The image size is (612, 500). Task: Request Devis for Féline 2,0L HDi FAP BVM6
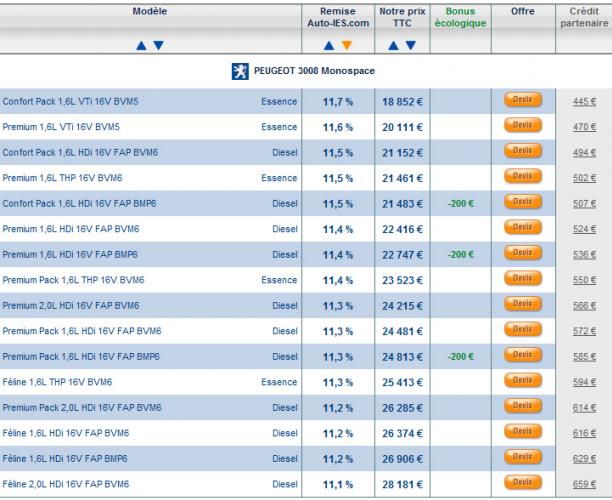pos(523,482)
